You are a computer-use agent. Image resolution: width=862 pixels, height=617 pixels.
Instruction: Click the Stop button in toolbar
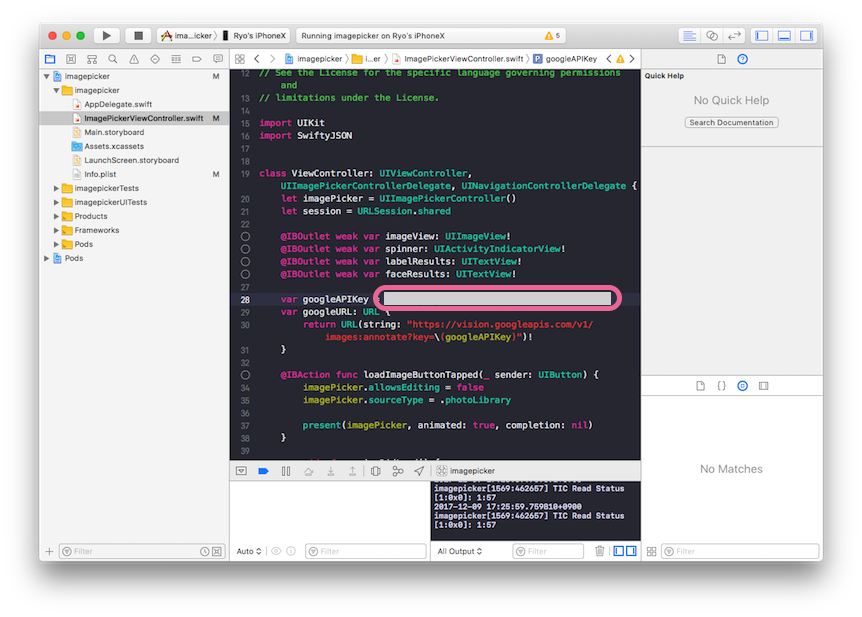click(x=138, y=36)
